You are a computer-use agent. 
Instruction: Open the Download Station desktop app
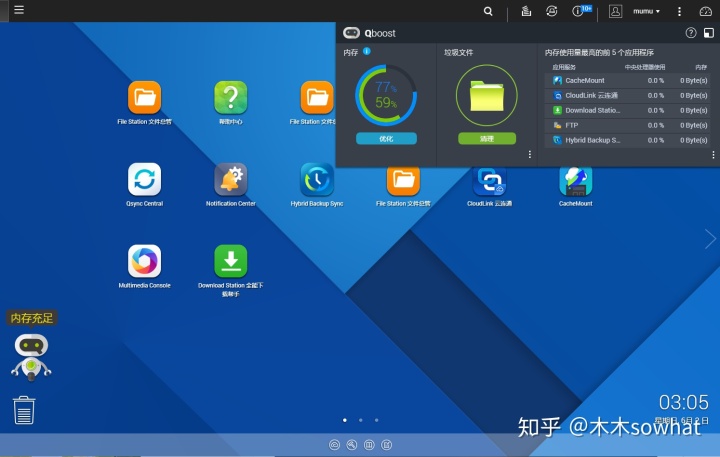click(231, 261)
